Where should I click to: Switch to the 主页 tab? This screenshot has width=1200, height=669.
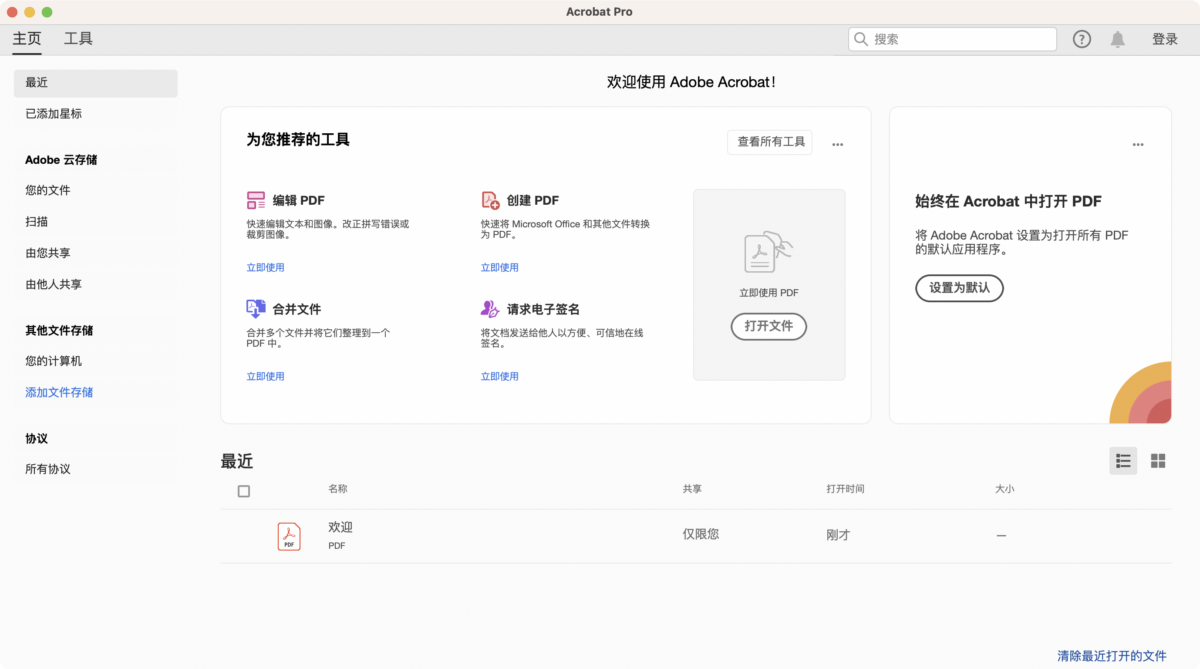pos(27,39)
